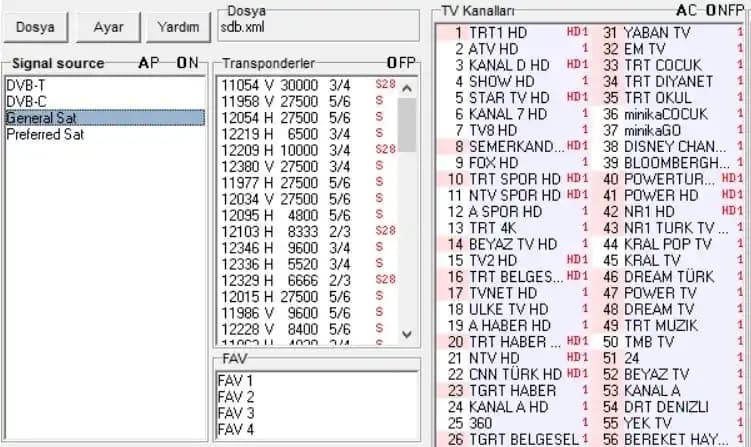Open the Dosya menu button
Image resolution: width=751 pixels, height=447 pixels.
[x=35, y=26]
